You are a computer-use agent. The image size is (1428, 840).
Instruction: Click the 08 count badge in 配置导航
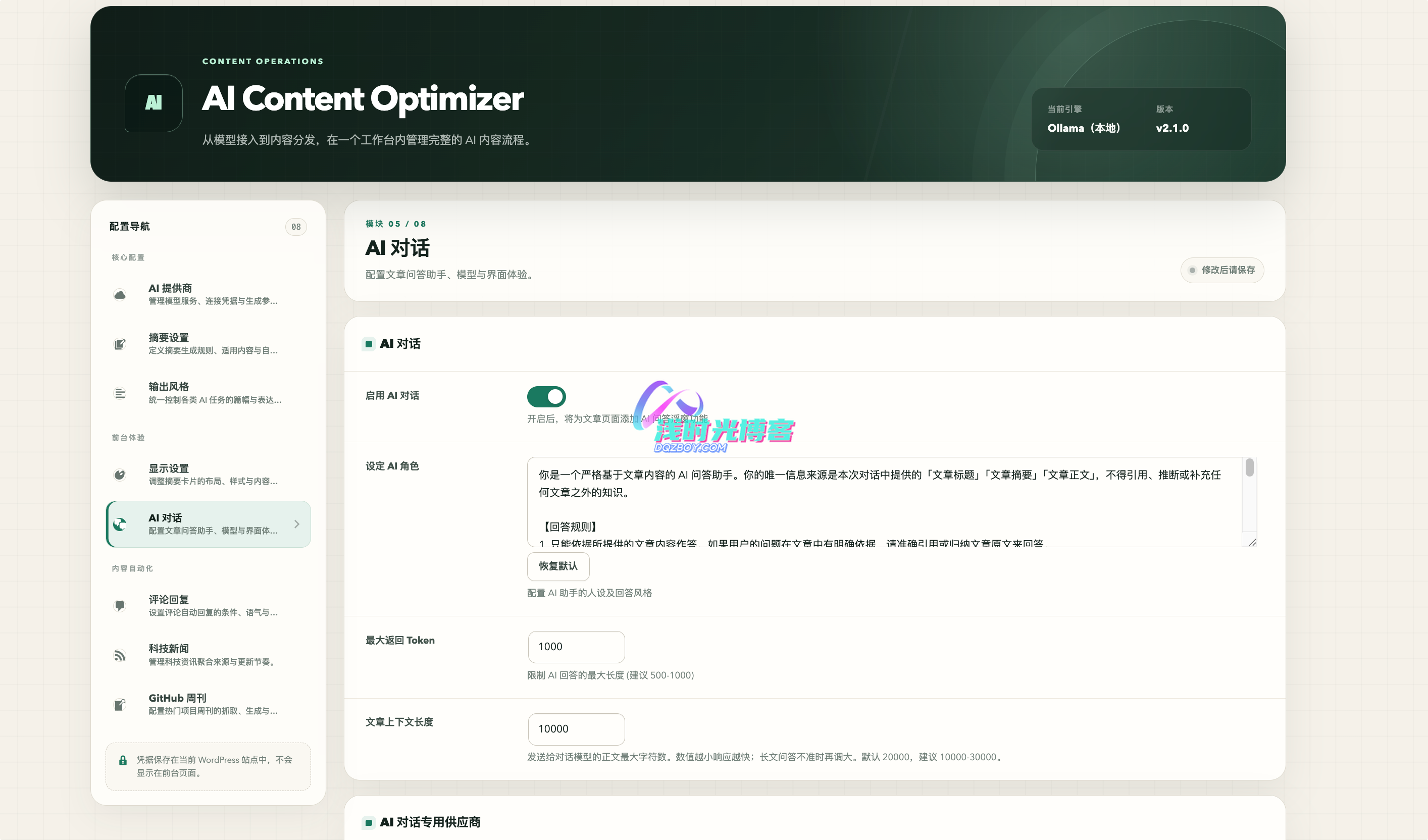(296, 227)
